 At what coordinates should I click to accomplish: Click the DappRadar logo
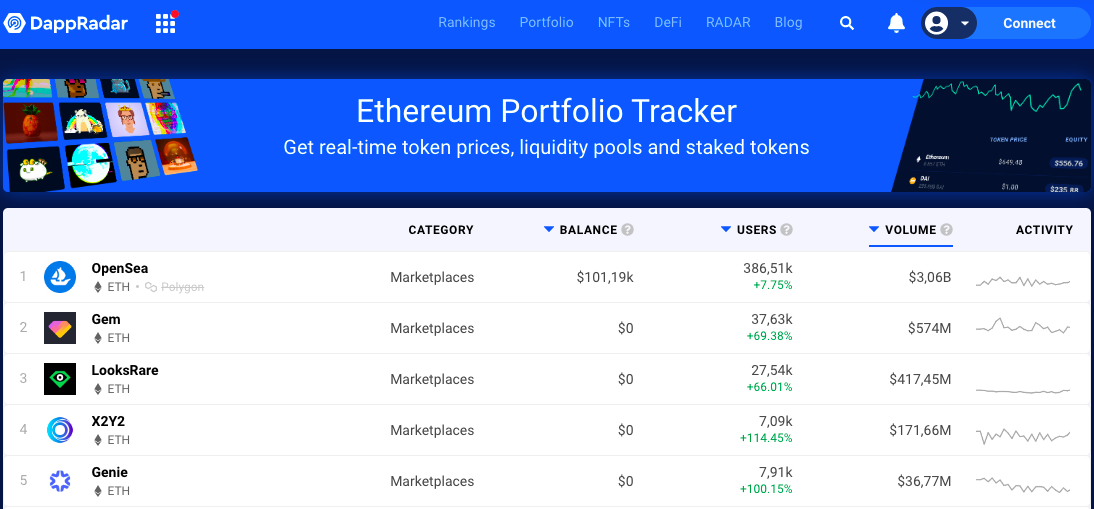pyautogui.click(x=66, y=23)
